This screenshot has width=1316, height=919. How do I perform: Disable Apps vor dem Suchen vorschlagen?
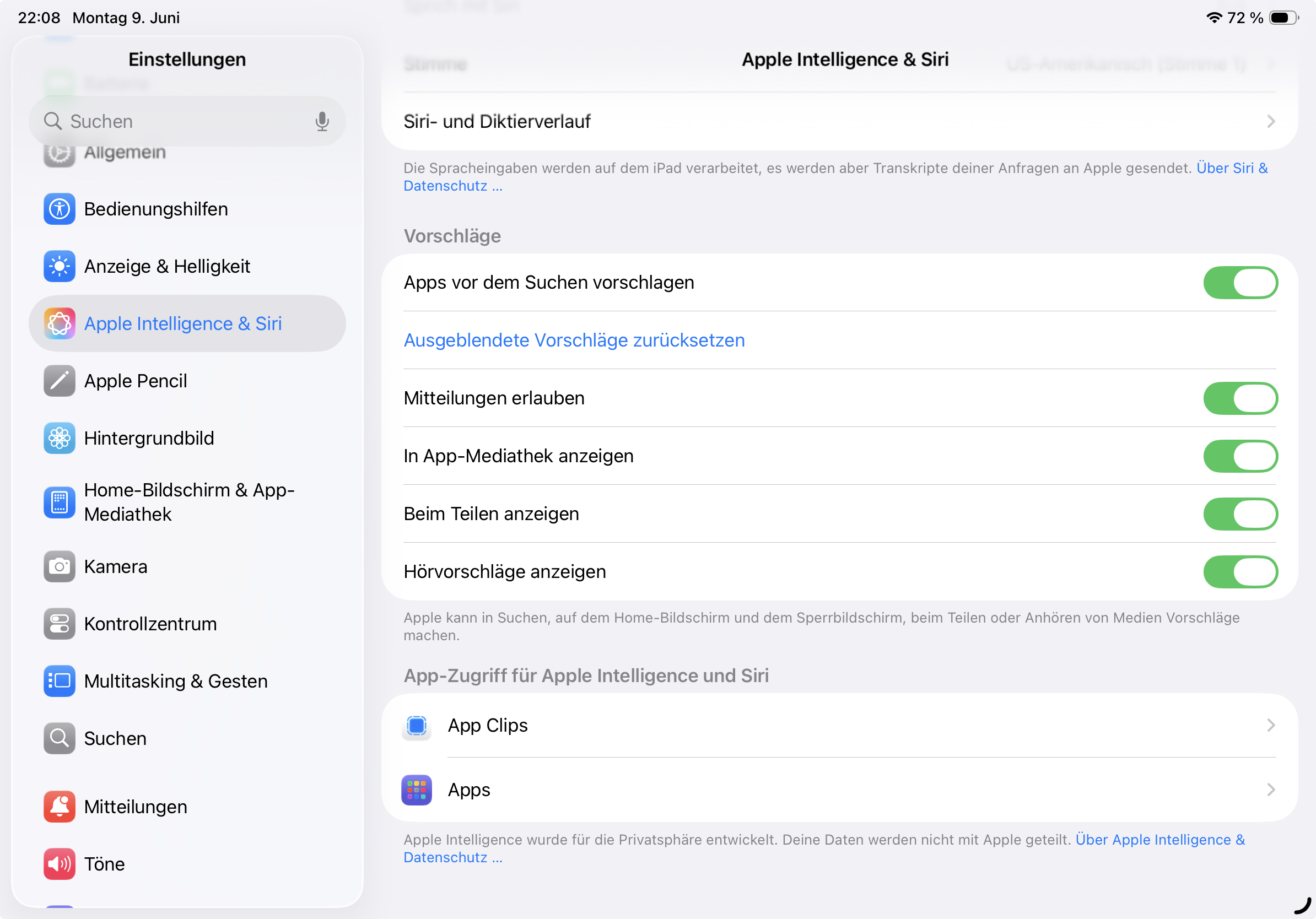point(1241,283)
